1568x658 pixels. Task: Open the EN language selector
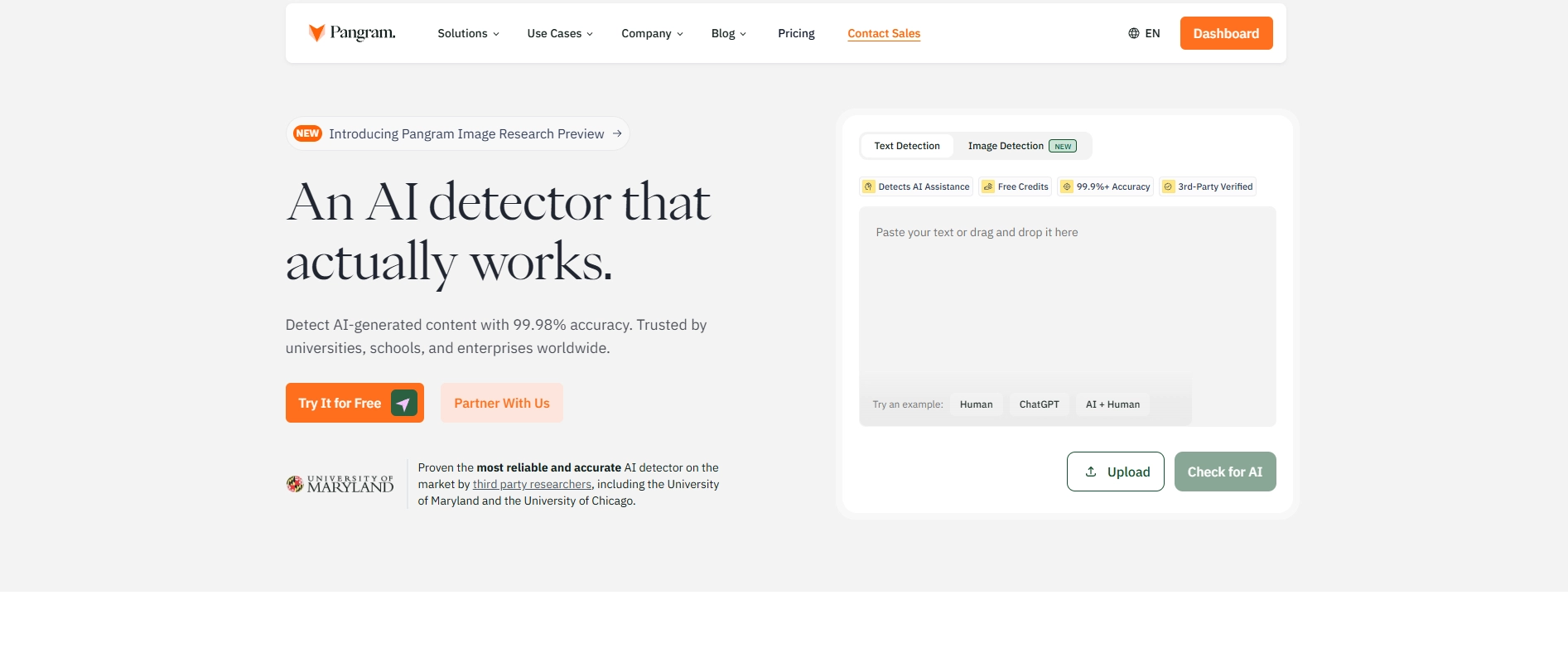tap(1144, 33)
